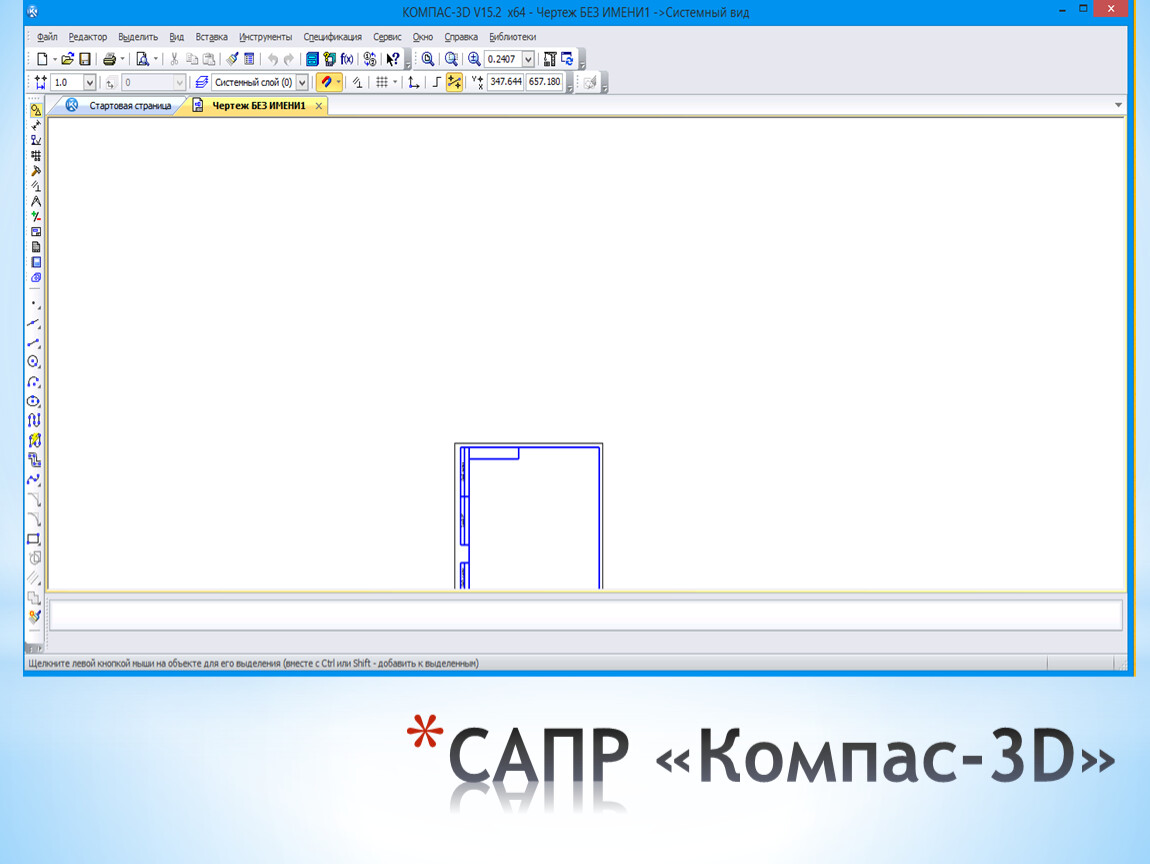This screenshot has height=864, width=1150.
Task: Open the Библиотеки menu
Action: tap(513, 37)
